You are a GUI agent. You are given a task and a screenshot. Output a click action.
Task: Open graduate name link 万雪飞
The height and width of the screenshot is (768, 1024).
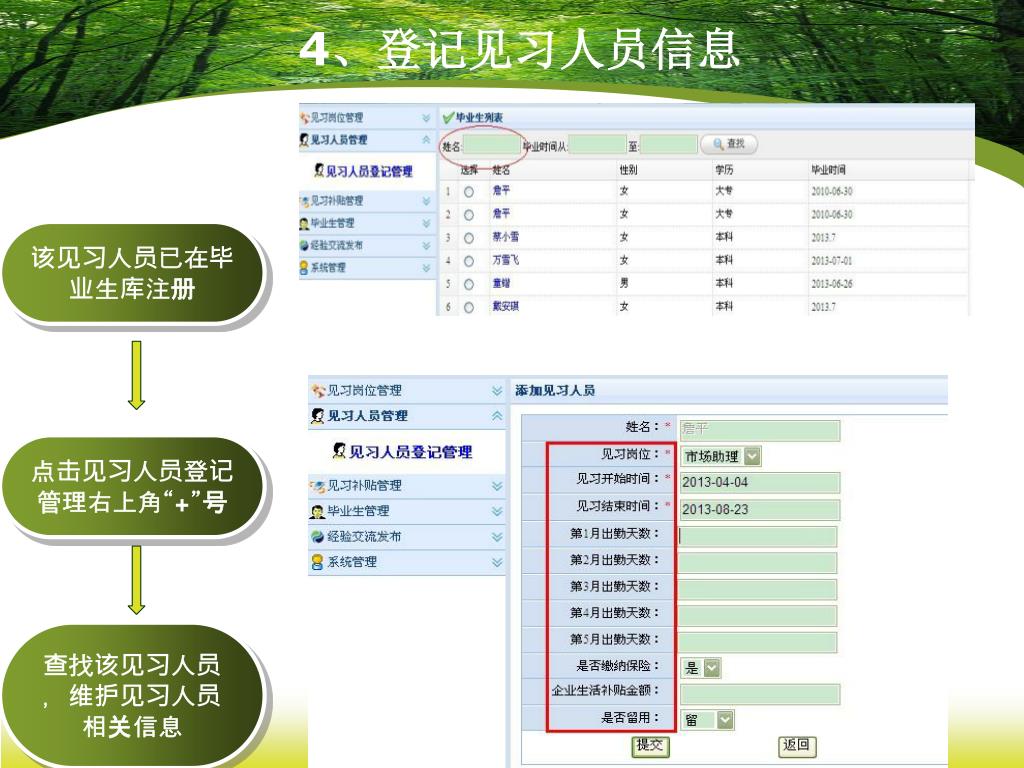506,260
